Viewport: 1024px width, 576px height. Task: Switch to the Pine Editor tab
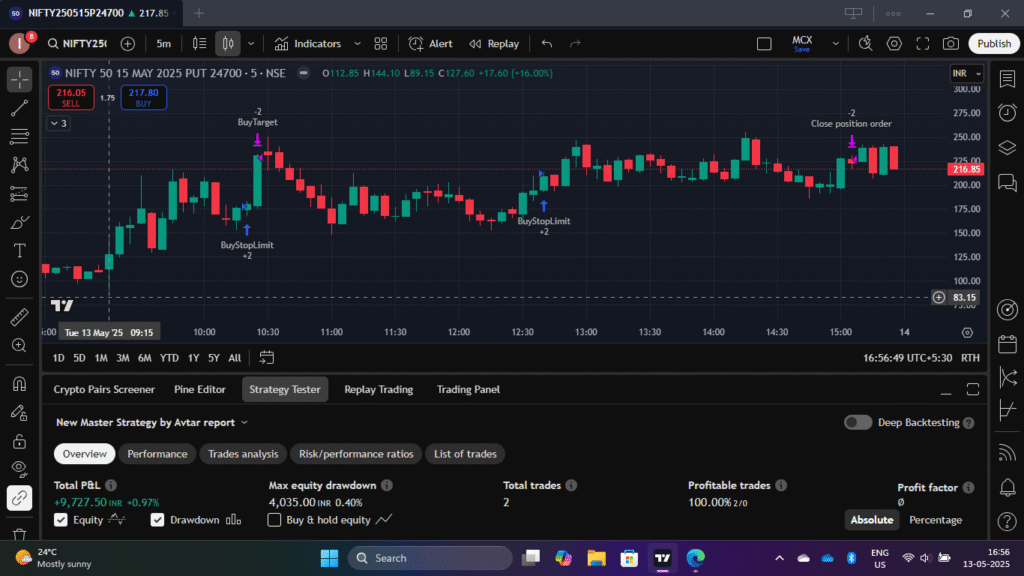pos(199,389)
